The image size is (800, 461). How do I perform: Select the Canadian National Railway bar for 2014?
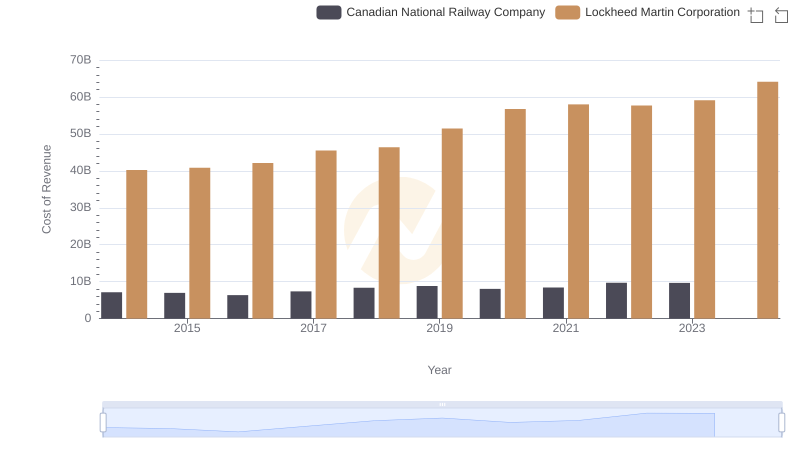(x=112, y=305)
